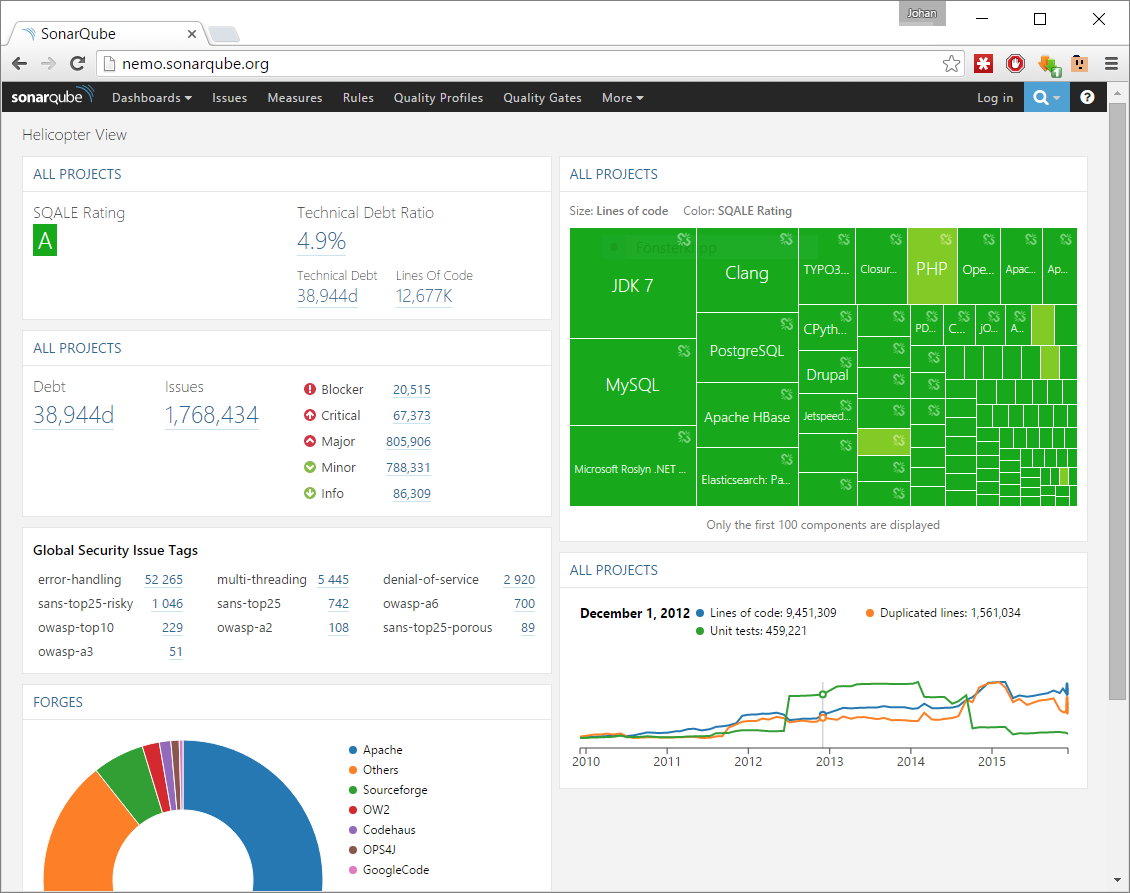
Task: Click the link icon on Apache HBase tile
Action: point(786,394)
